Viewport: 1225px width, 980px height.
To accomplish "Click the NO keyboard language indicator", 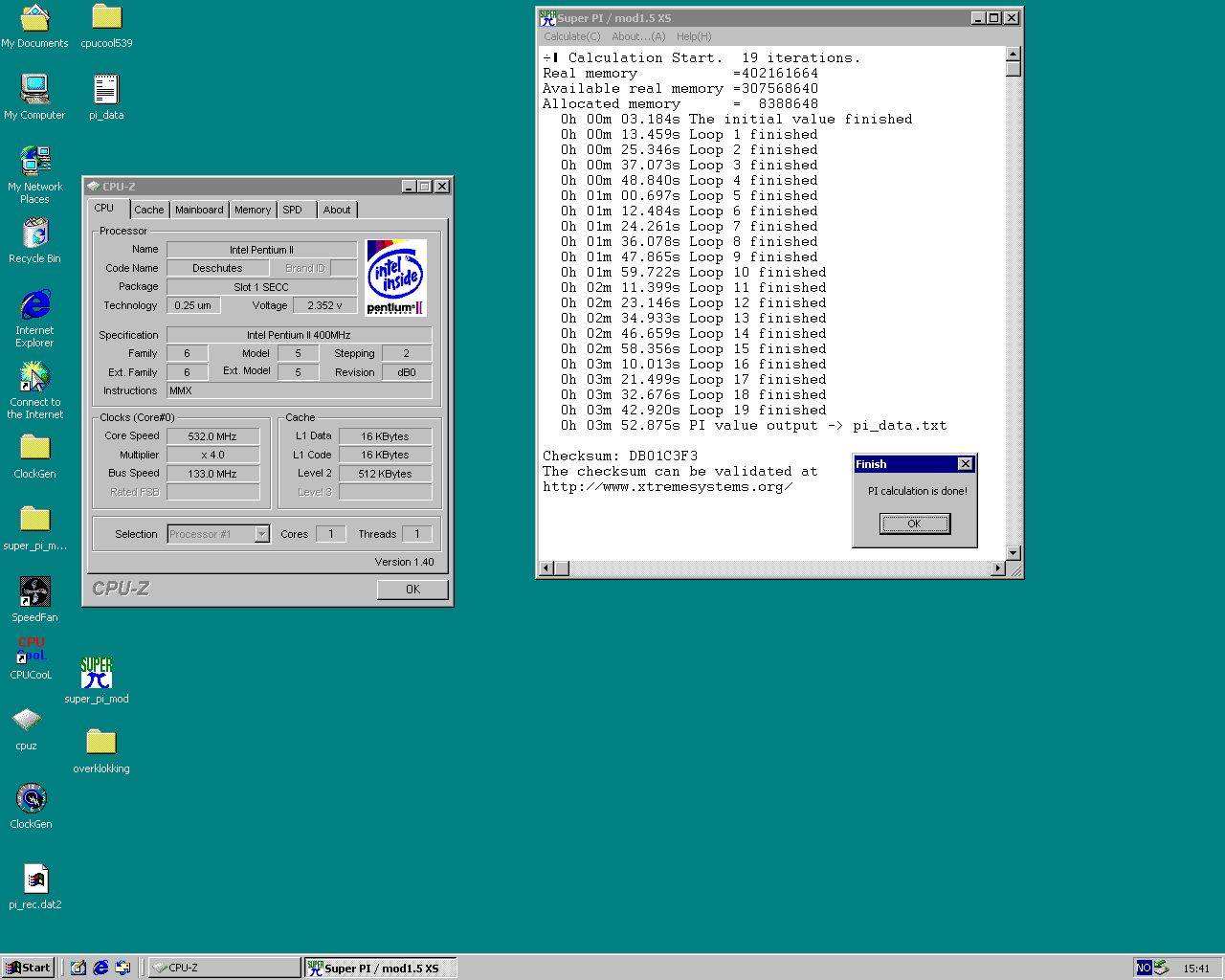I will tap(1144, 968).
